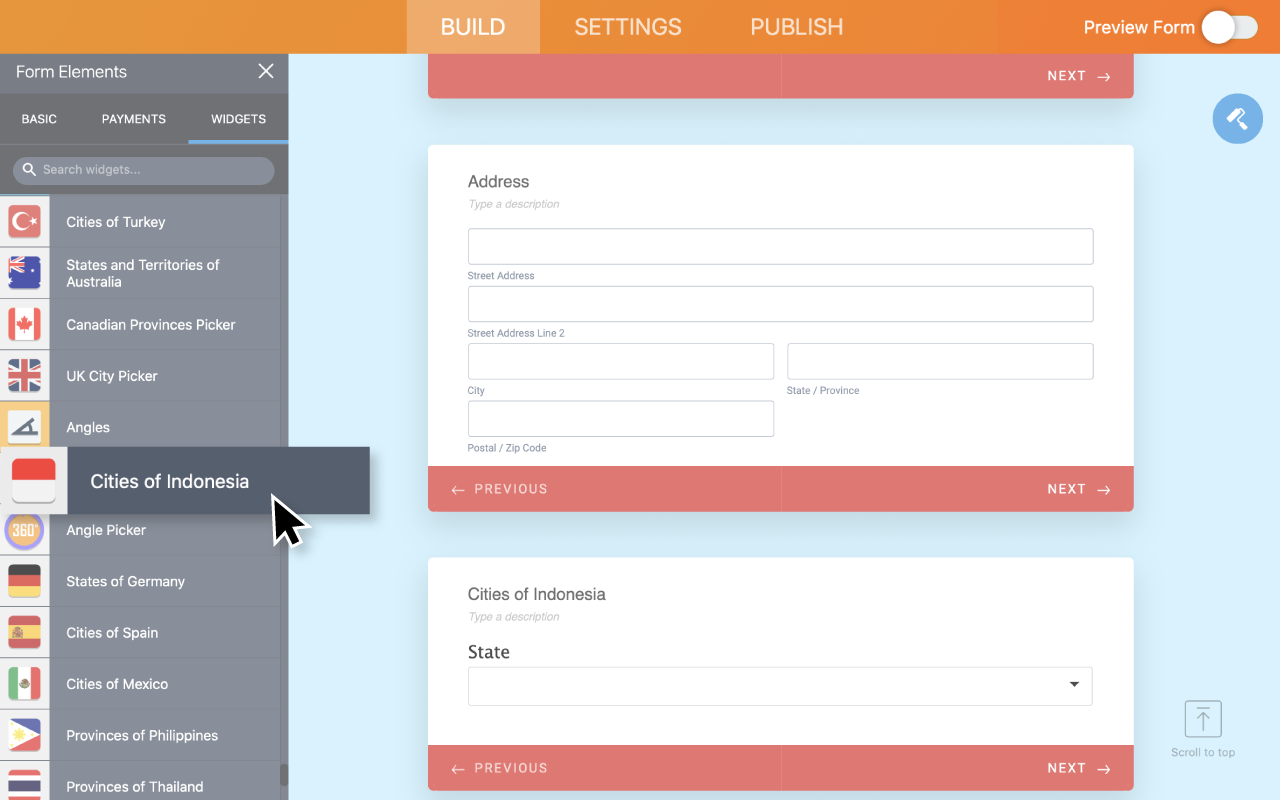Click the Street Address input field
The image size is (1280, 800).
pyautogui.click(x=779, y=247)
